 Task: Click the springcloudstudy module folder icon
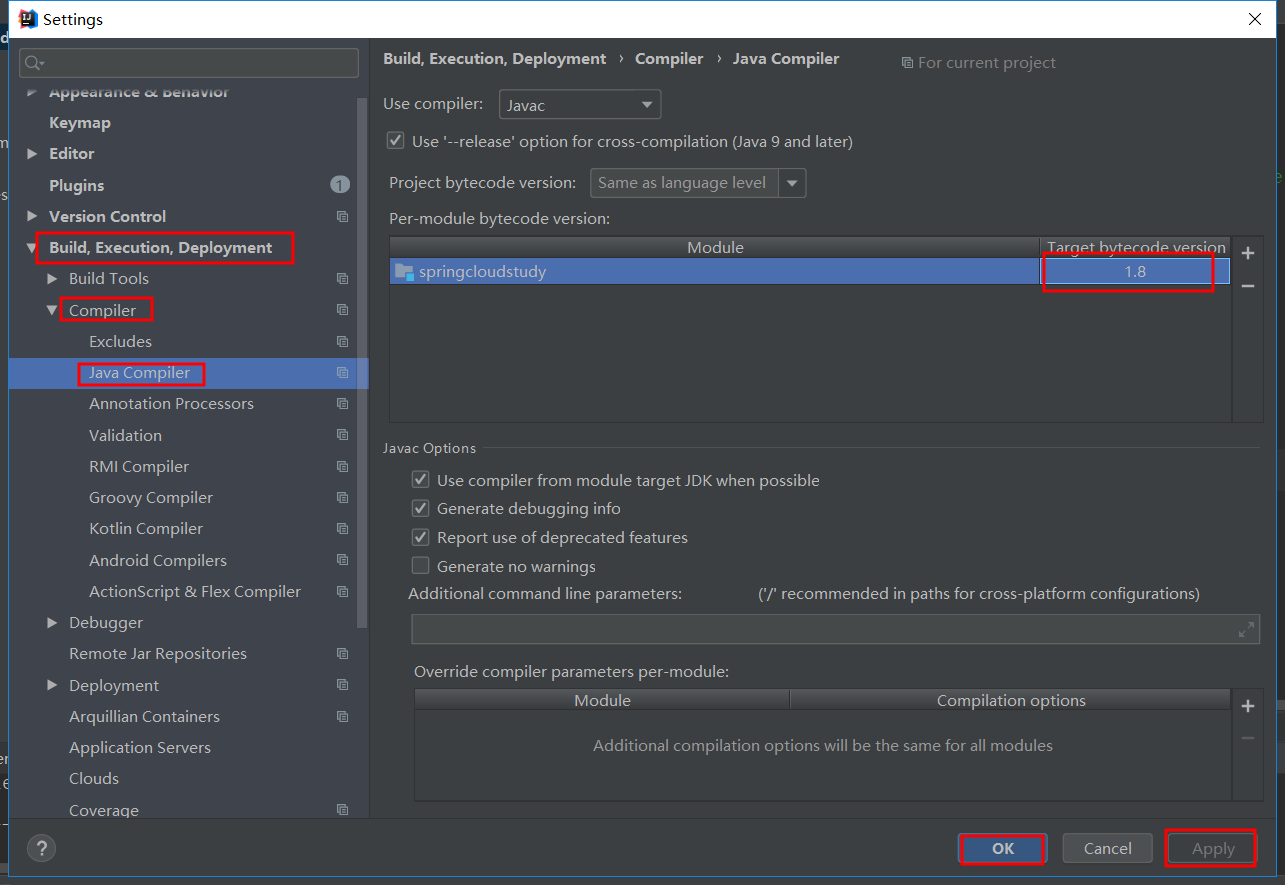pos(404,272)
